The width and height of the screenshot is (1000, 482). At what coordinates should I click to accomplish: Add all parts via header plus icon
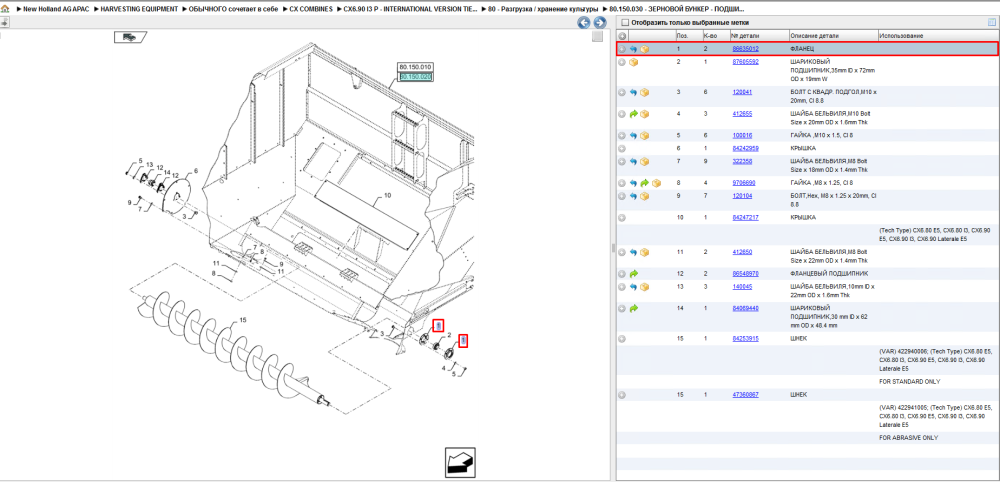(x=622, y=36)
